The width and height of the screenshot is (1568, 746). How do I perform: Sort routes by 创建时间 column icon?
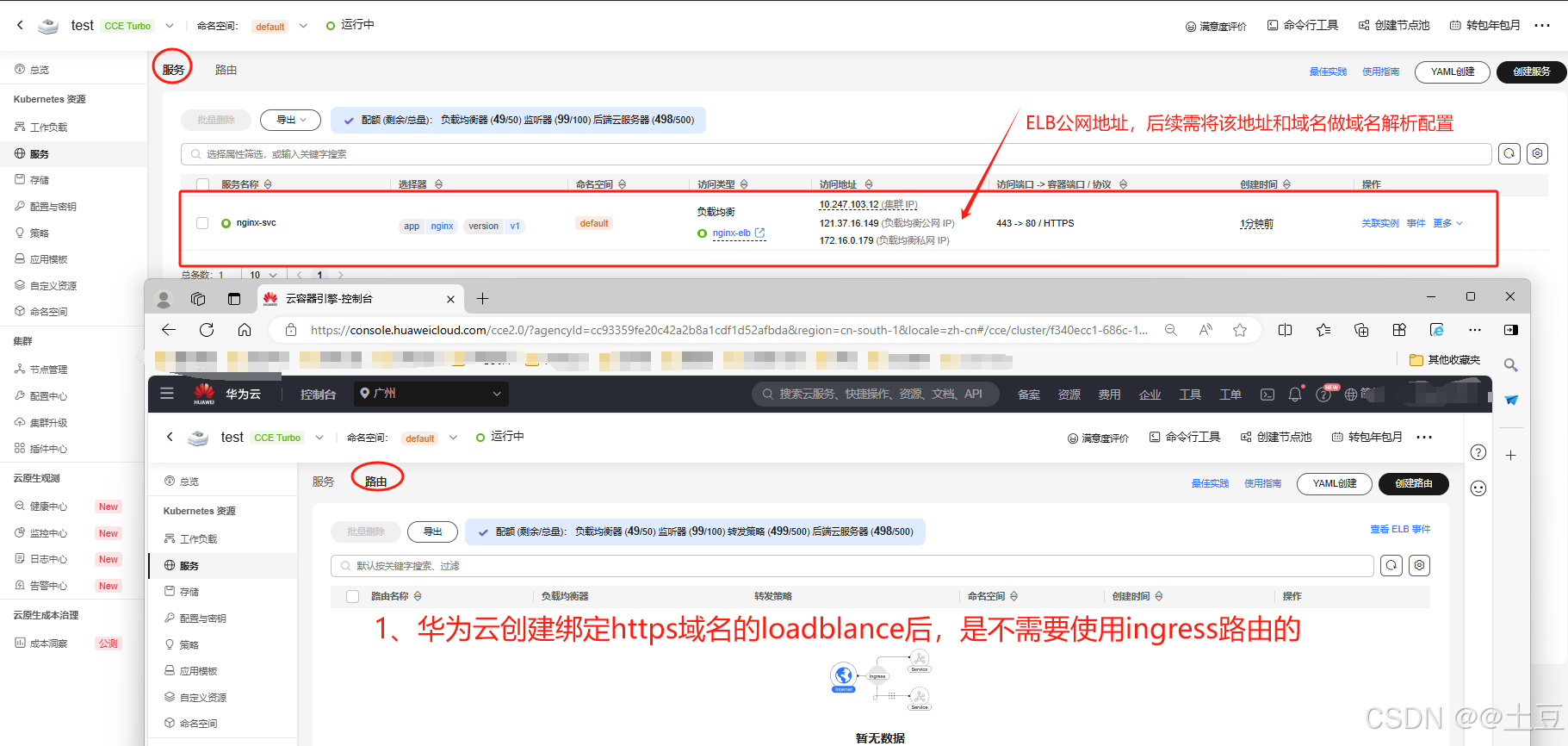(1159, 596)
